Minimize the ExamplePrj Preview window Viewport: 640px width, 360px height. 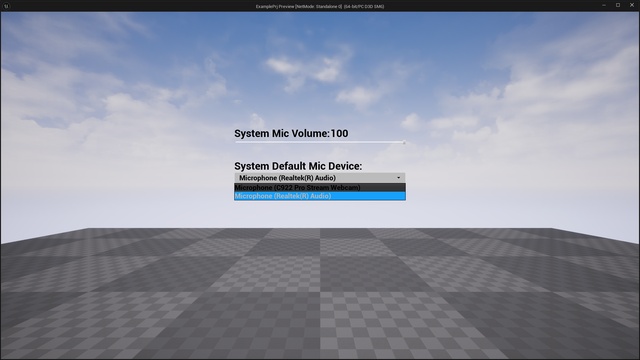click(604, 5)
